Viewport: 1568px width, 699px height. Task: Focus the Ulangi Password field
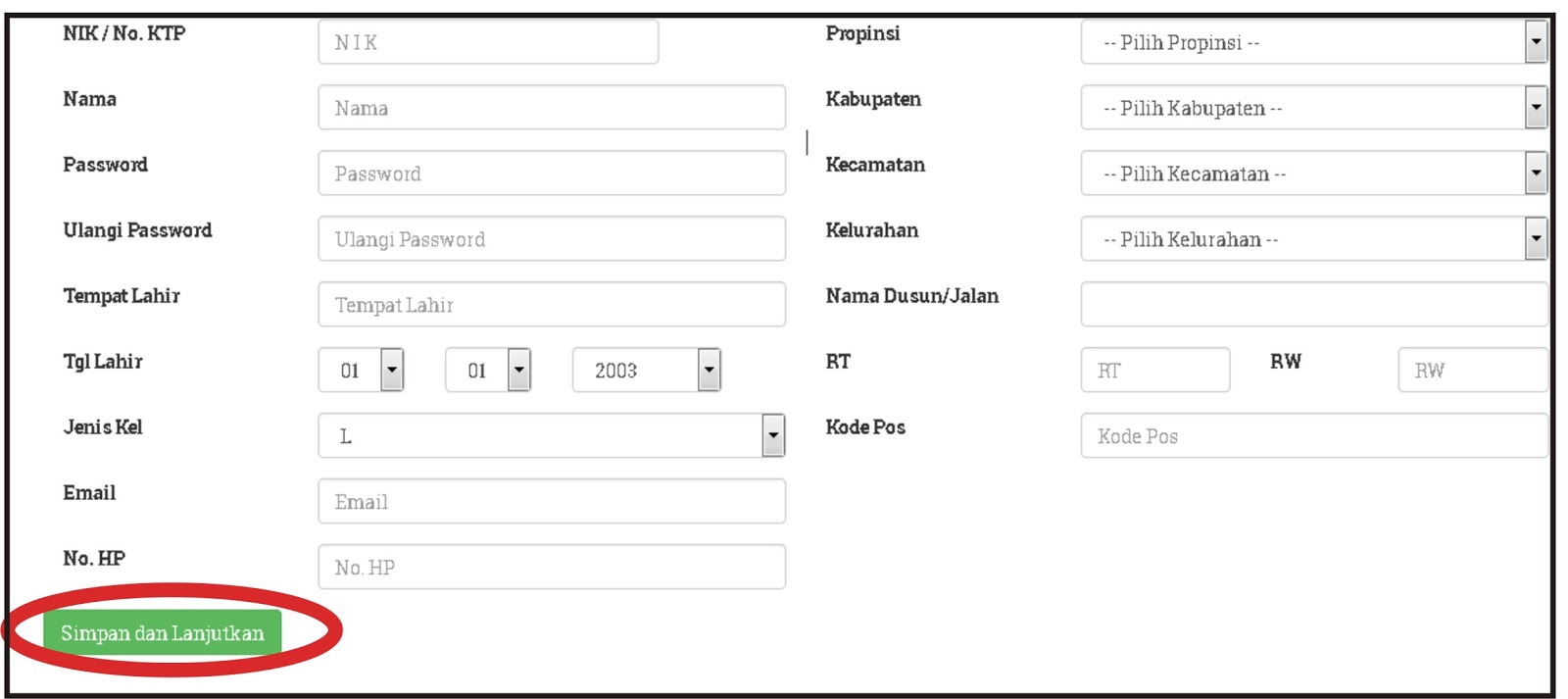(x=551, y=239)
